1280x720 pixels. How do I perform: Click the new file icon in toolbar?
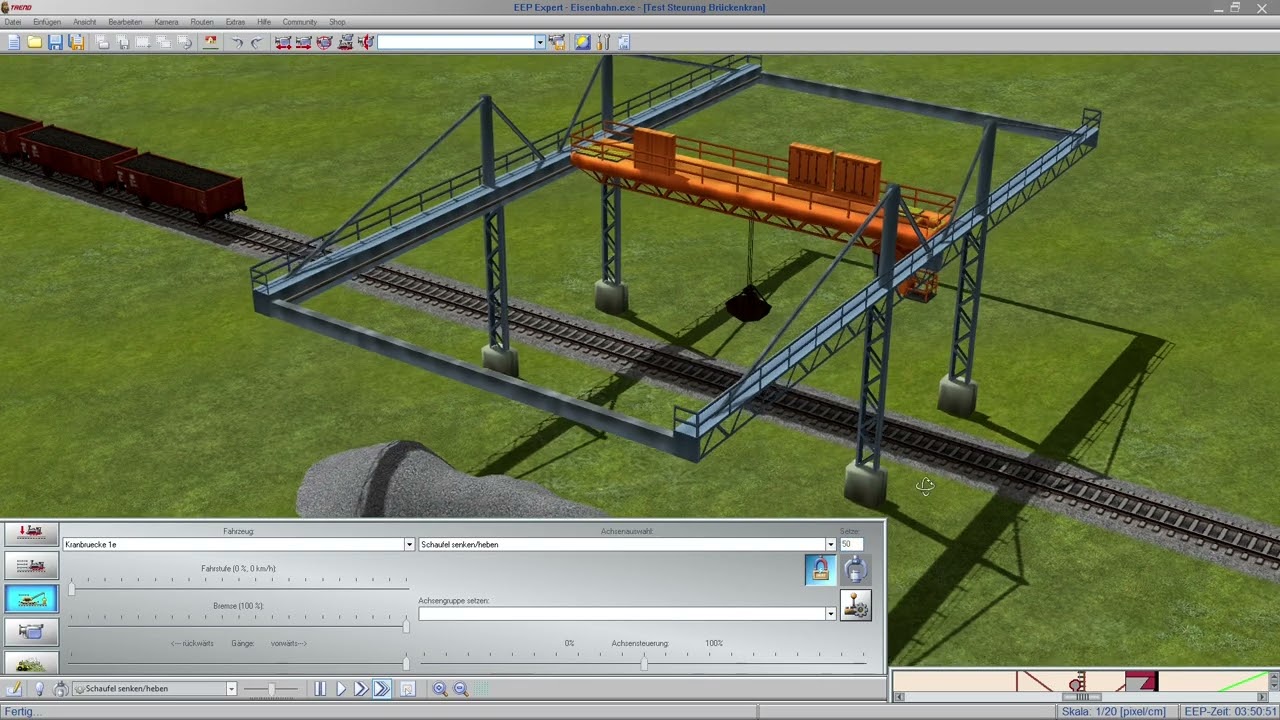coord(14,42)
